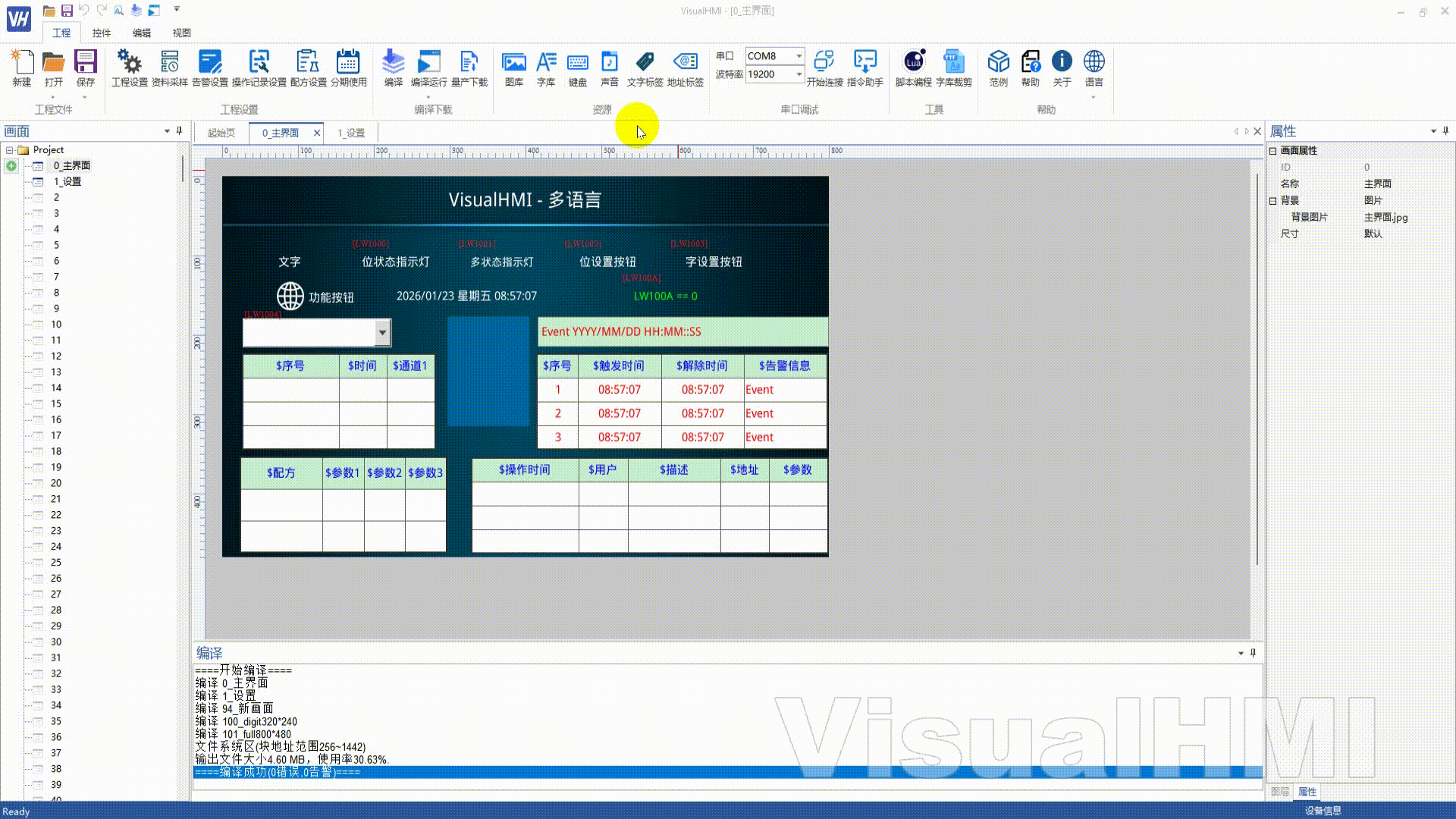Switch to the 控件 ribbon tab

click(101, 33)
